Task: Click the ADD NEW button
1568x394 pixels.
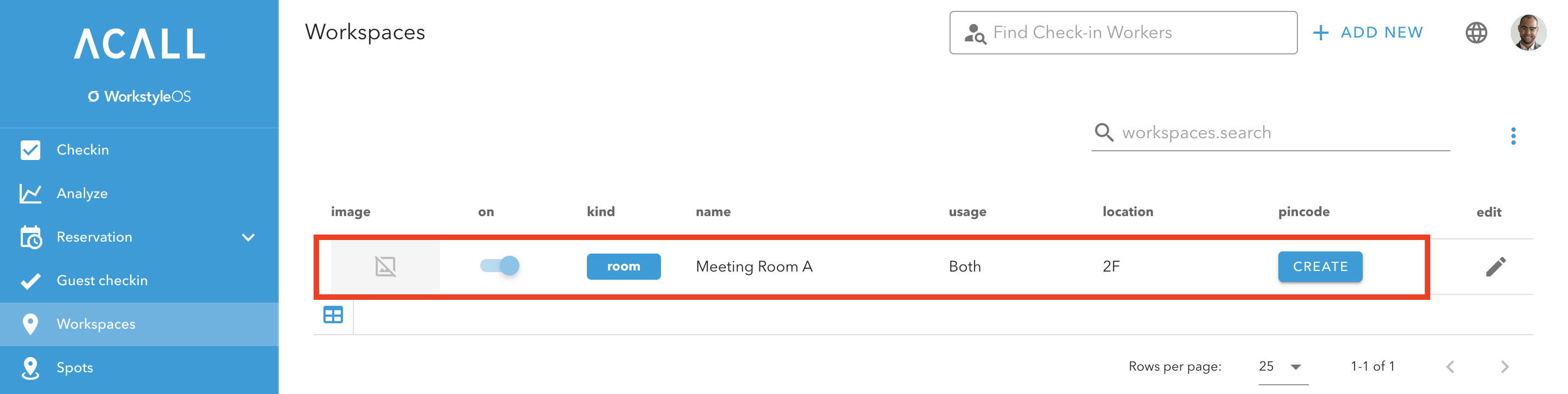Action: tap(1367, 32)
